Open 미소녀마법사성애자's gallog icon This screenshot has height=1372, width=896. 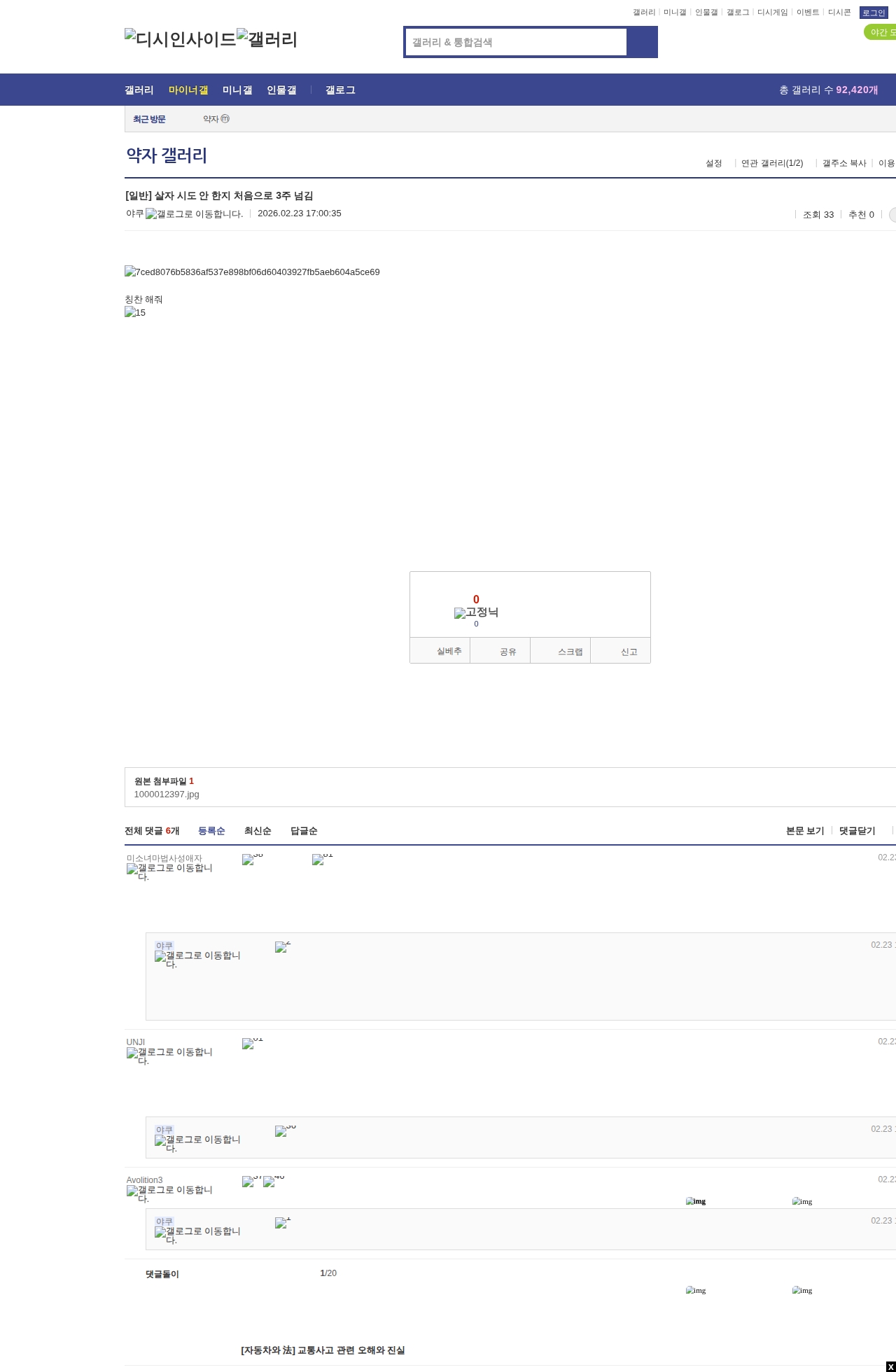tap(169, 872)
